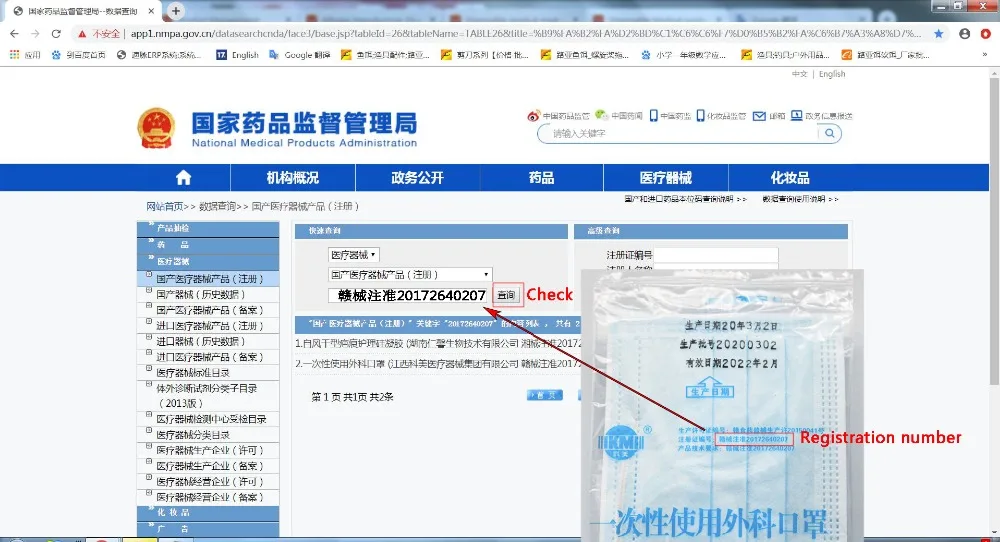Open the 药品 navigation menu
Viewport: 1000px width, 542px height.
click(541, 178)
